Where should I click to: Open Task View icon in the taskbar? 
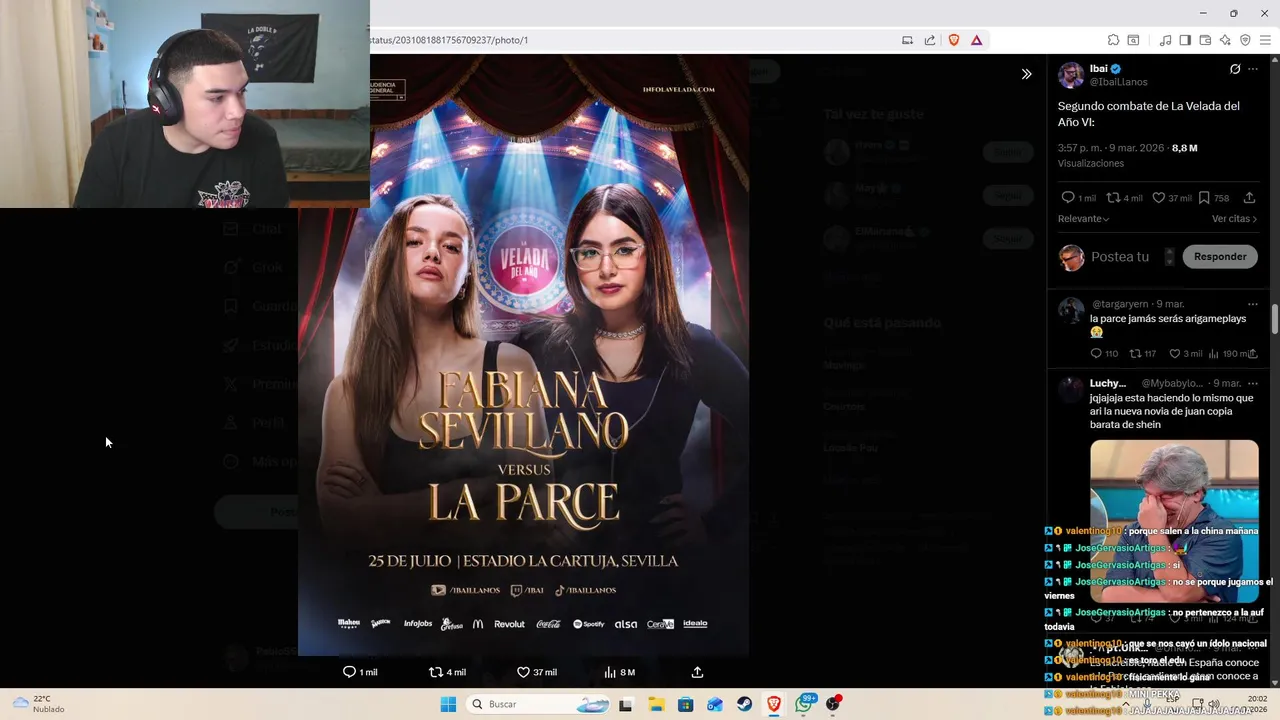pyautogui.click(x=625, y=704)
